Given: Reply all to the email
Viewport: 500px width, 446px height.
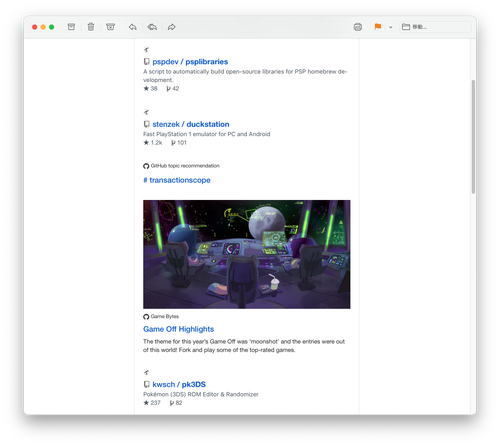Looking at the screenshot, I should (x=152, y=27).
